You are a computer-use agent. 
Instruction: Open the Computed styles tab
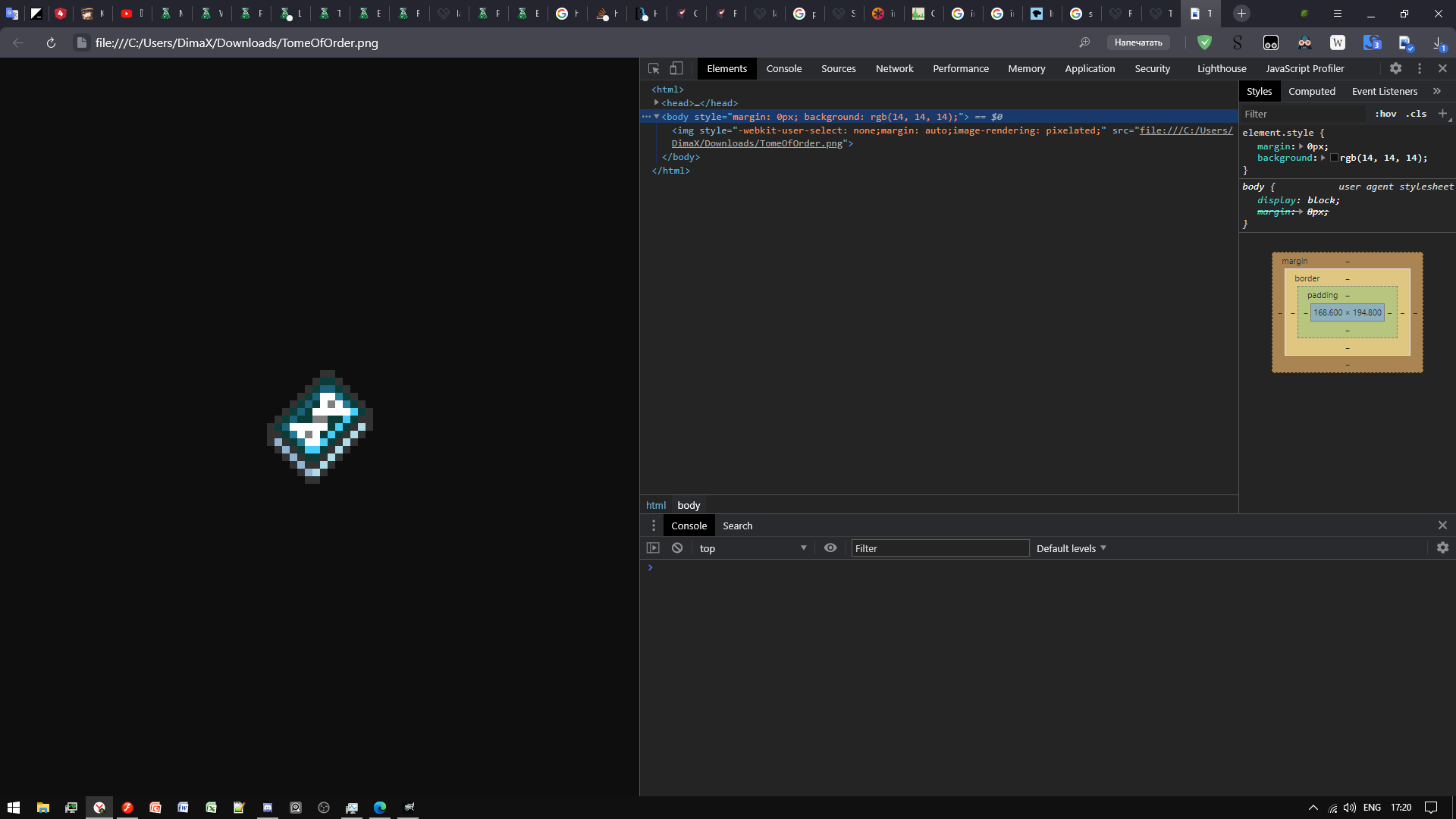[1311, 91]
